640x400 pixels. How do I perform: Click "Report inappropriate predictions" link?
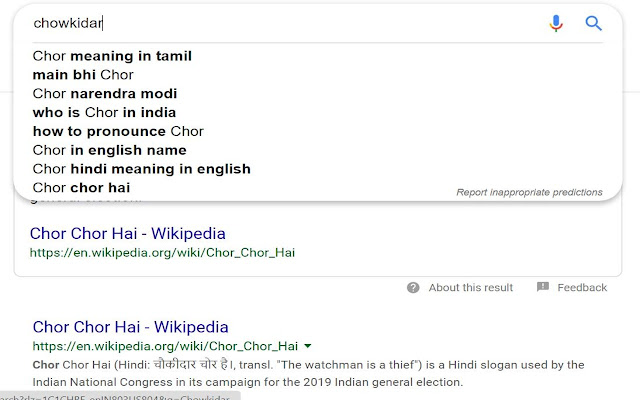[x=529, y=192]
